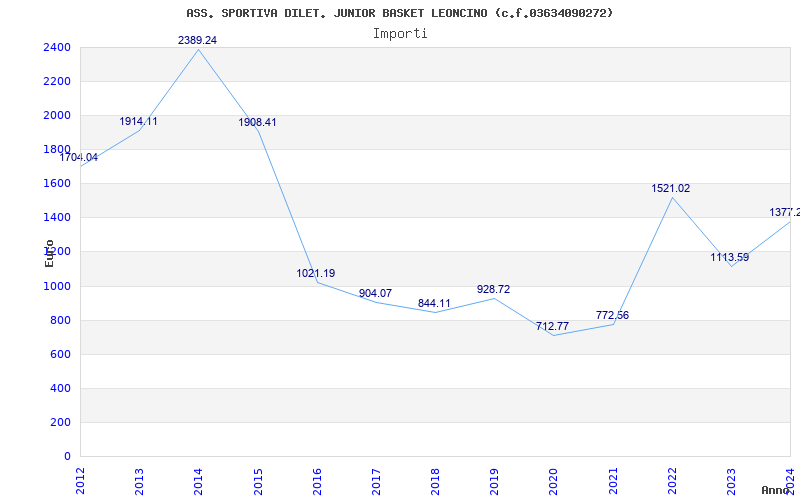Click the Importi chart subtitle
Screen dimensions: 800x500
point(400,34)
